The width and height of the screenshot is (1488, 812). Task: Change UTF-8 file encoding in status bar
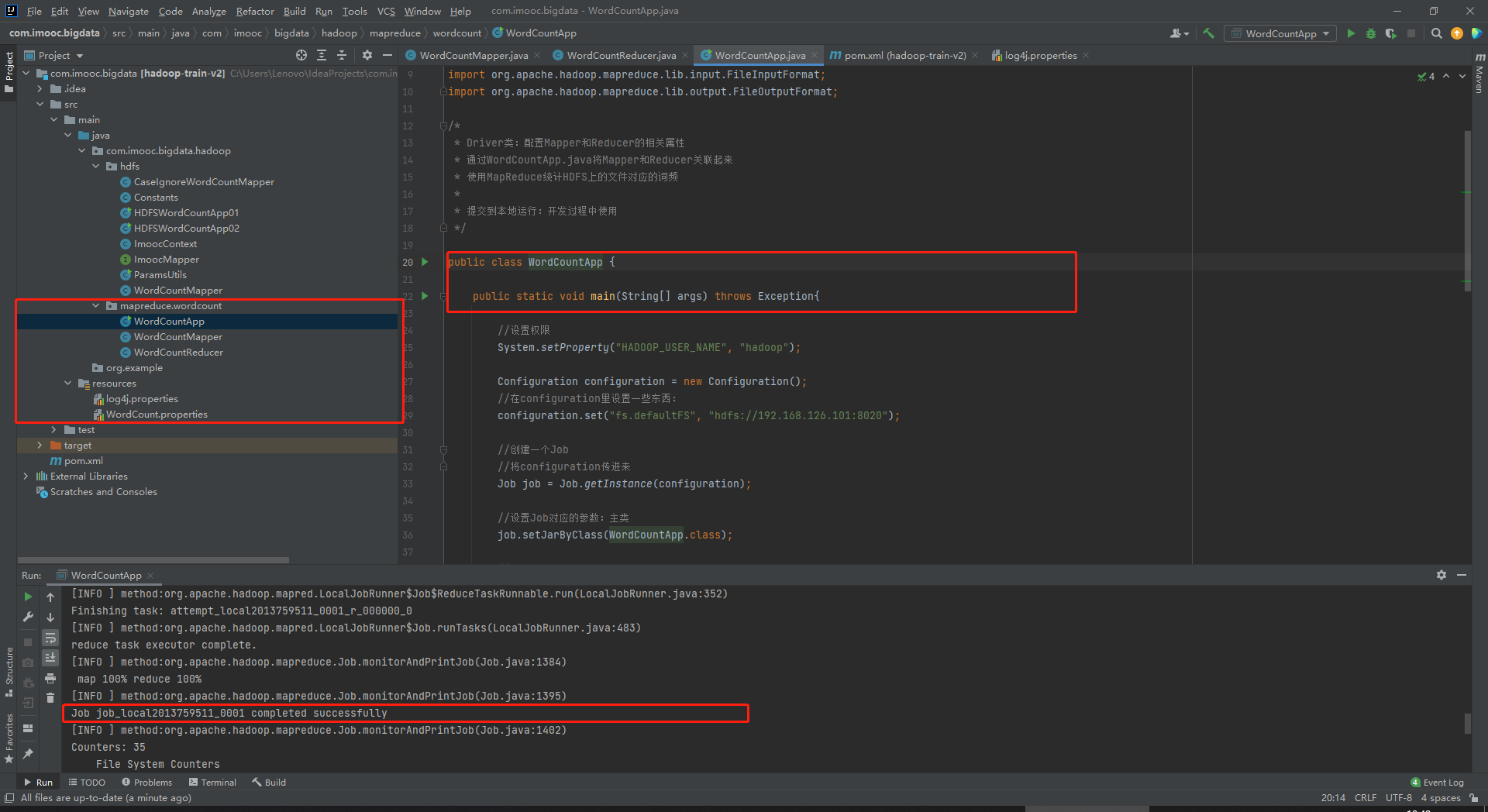coord(1399,798)
